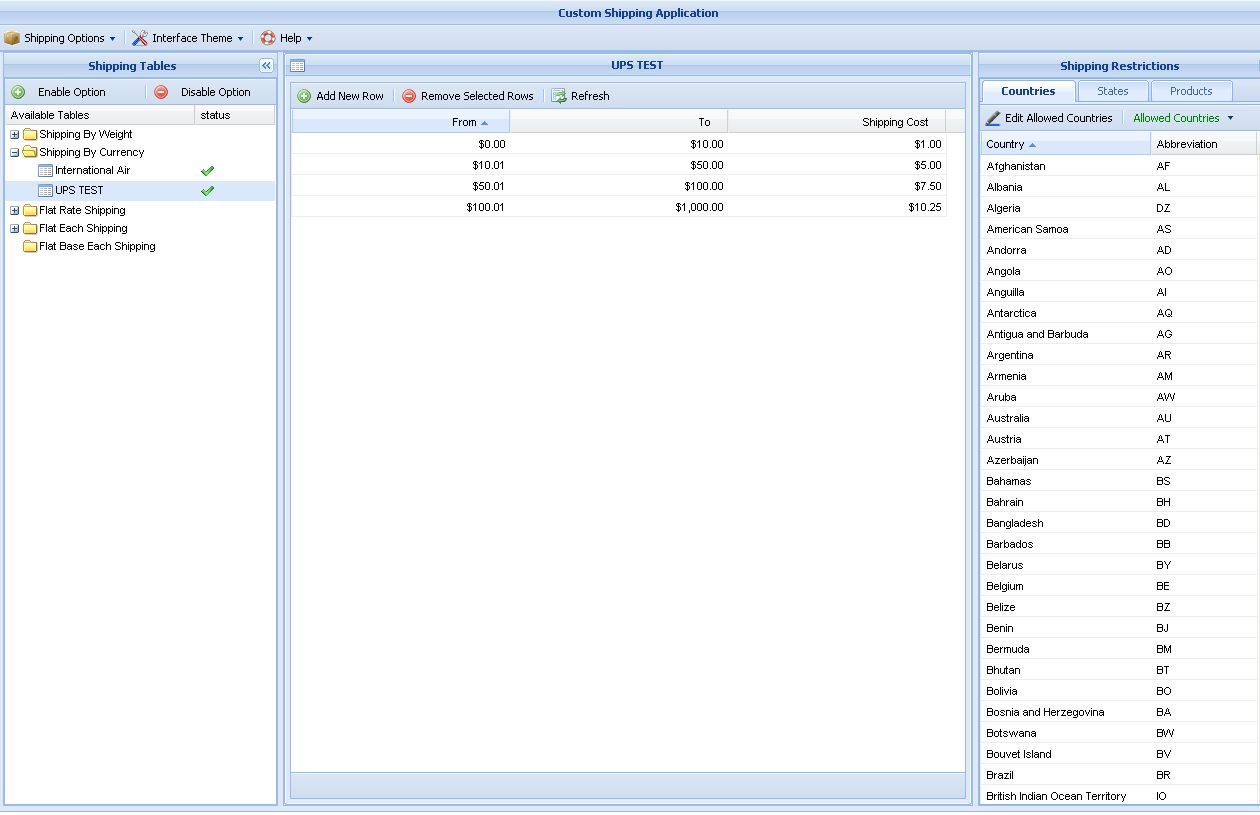This screenshot has width=1260, height=815.
Task: Click the Help lifebuoy icon
Action: (268, 38)
